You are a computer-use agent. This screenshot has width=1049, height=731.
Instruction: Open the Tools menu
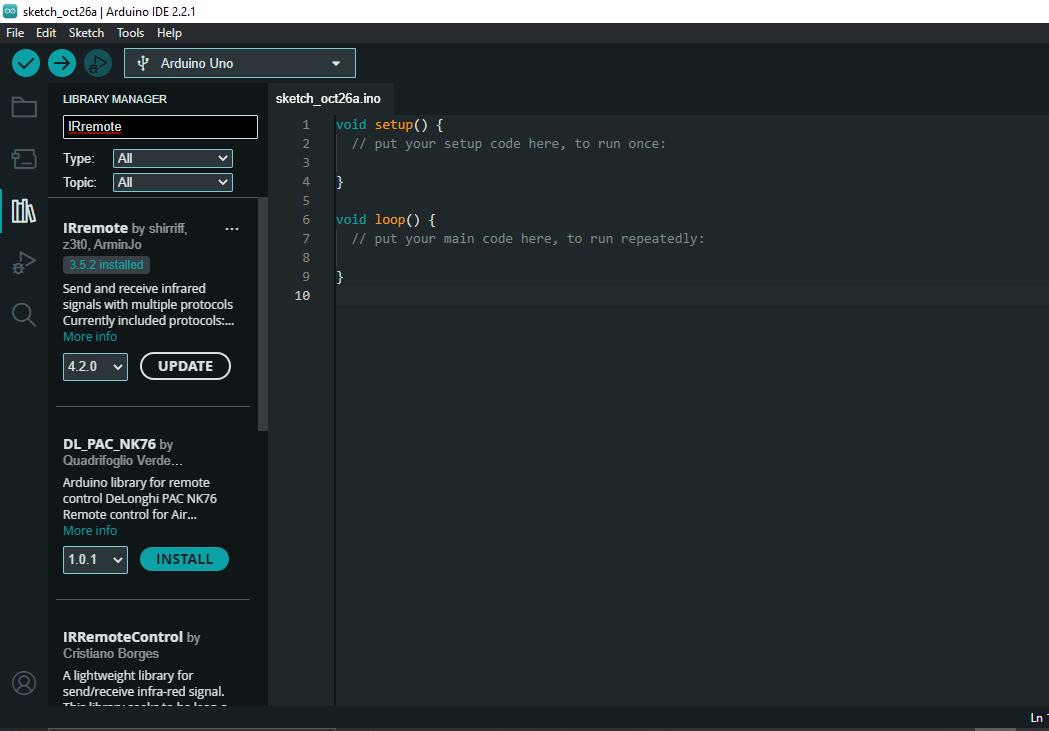coord(130,32)
